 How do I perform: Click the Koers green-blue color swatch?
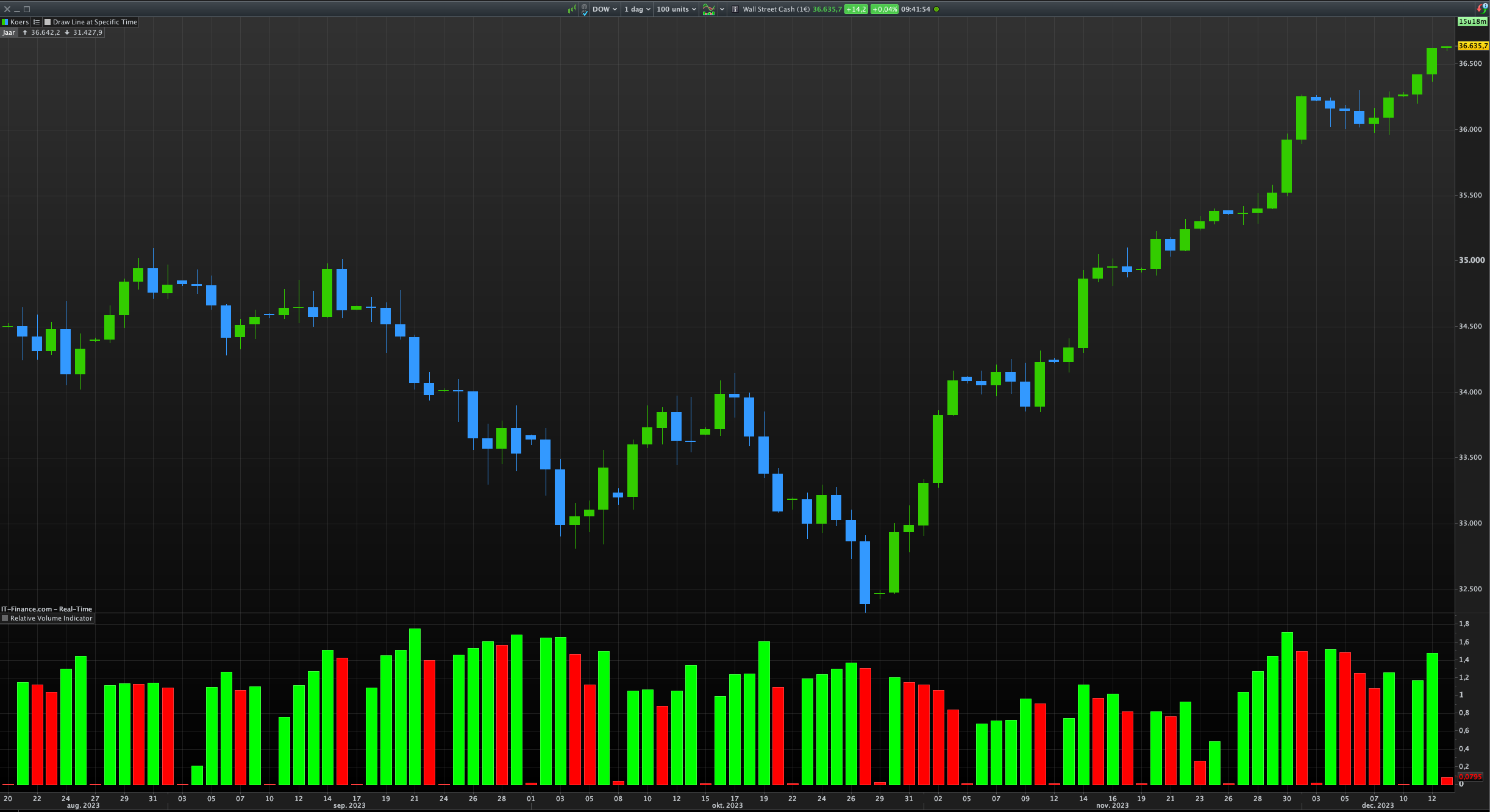coord(5,22)
